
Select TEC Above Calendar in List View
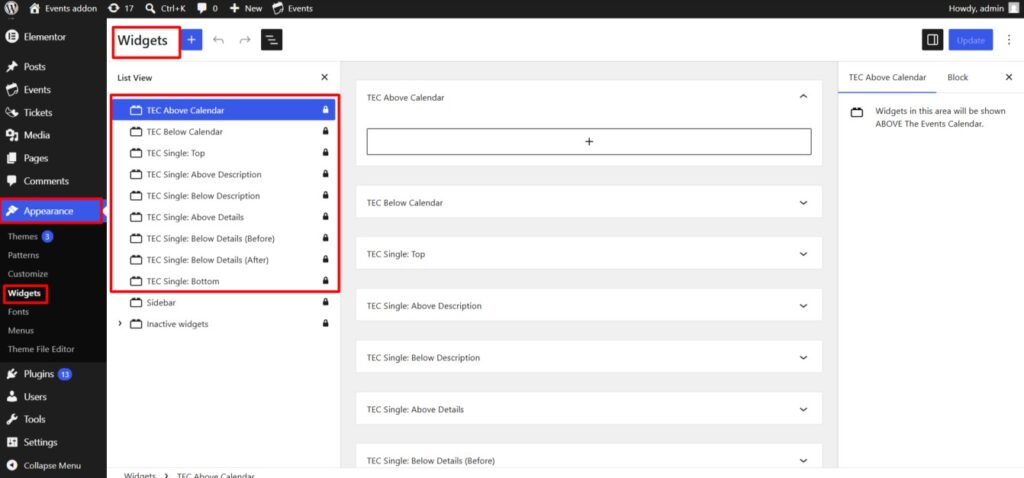tap(223, 110)
